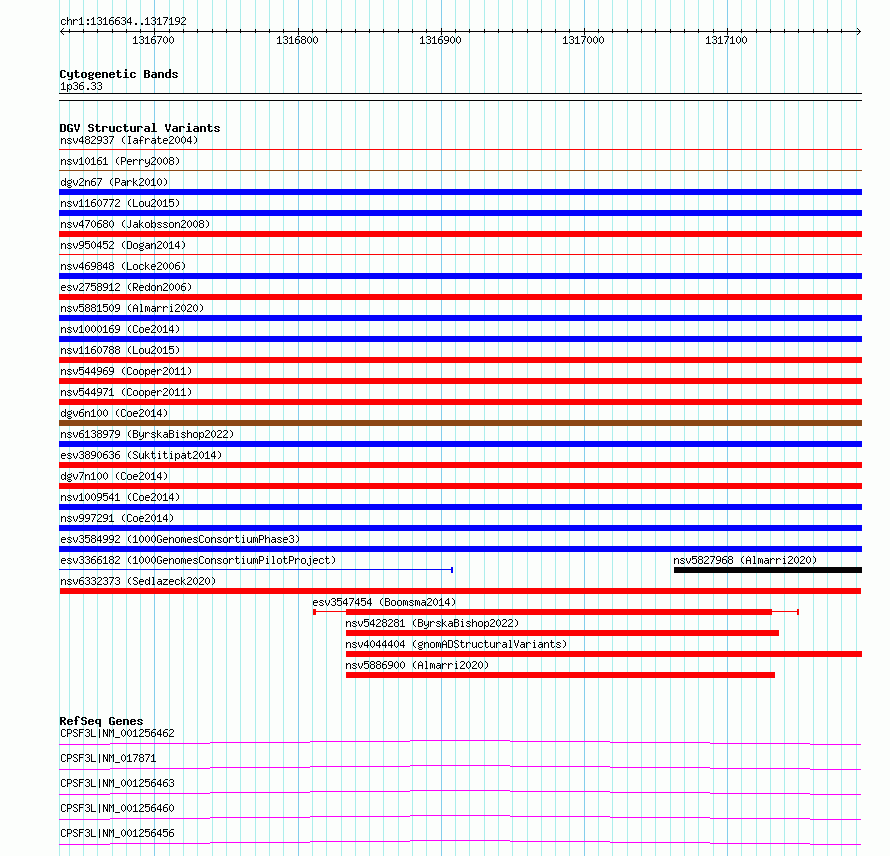Image resolution: width=890 pixels, height=856 pixels.
Task: Click the DGV Structural Variants track title
Action: [x=140, y=128]
